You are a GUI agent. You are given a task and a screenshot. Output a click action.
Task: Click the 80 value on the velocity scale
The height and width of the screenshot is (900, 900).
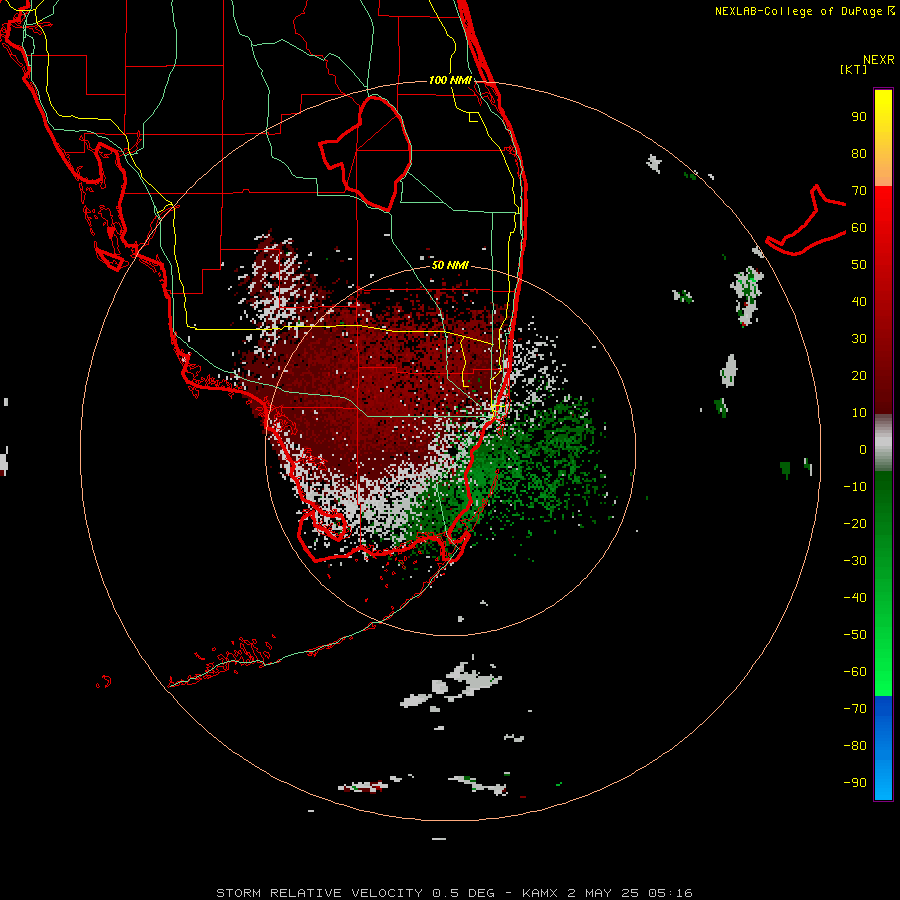pos(859,154)
